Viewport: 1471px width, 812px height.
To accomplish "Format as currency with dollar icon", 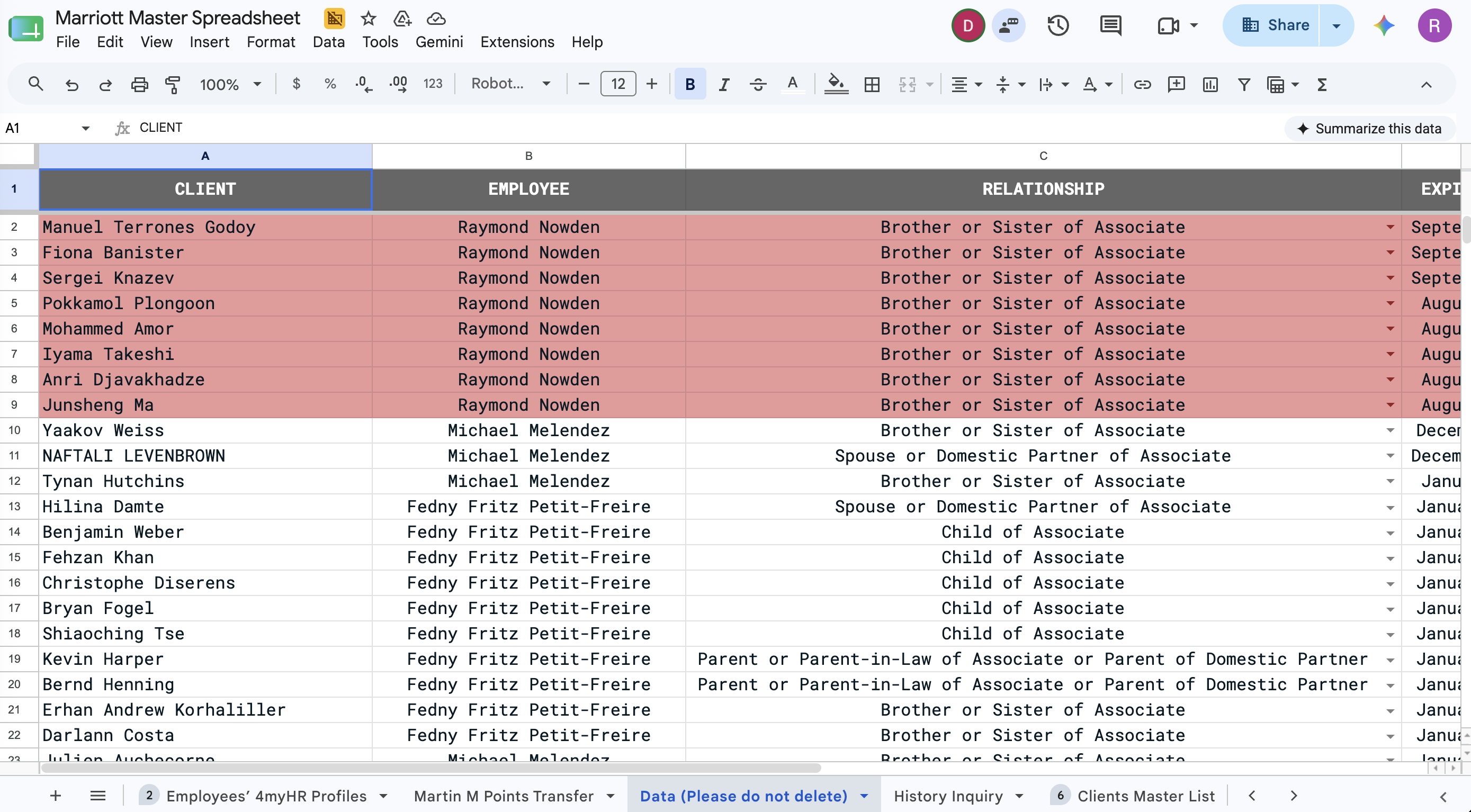I will point(296,84).
